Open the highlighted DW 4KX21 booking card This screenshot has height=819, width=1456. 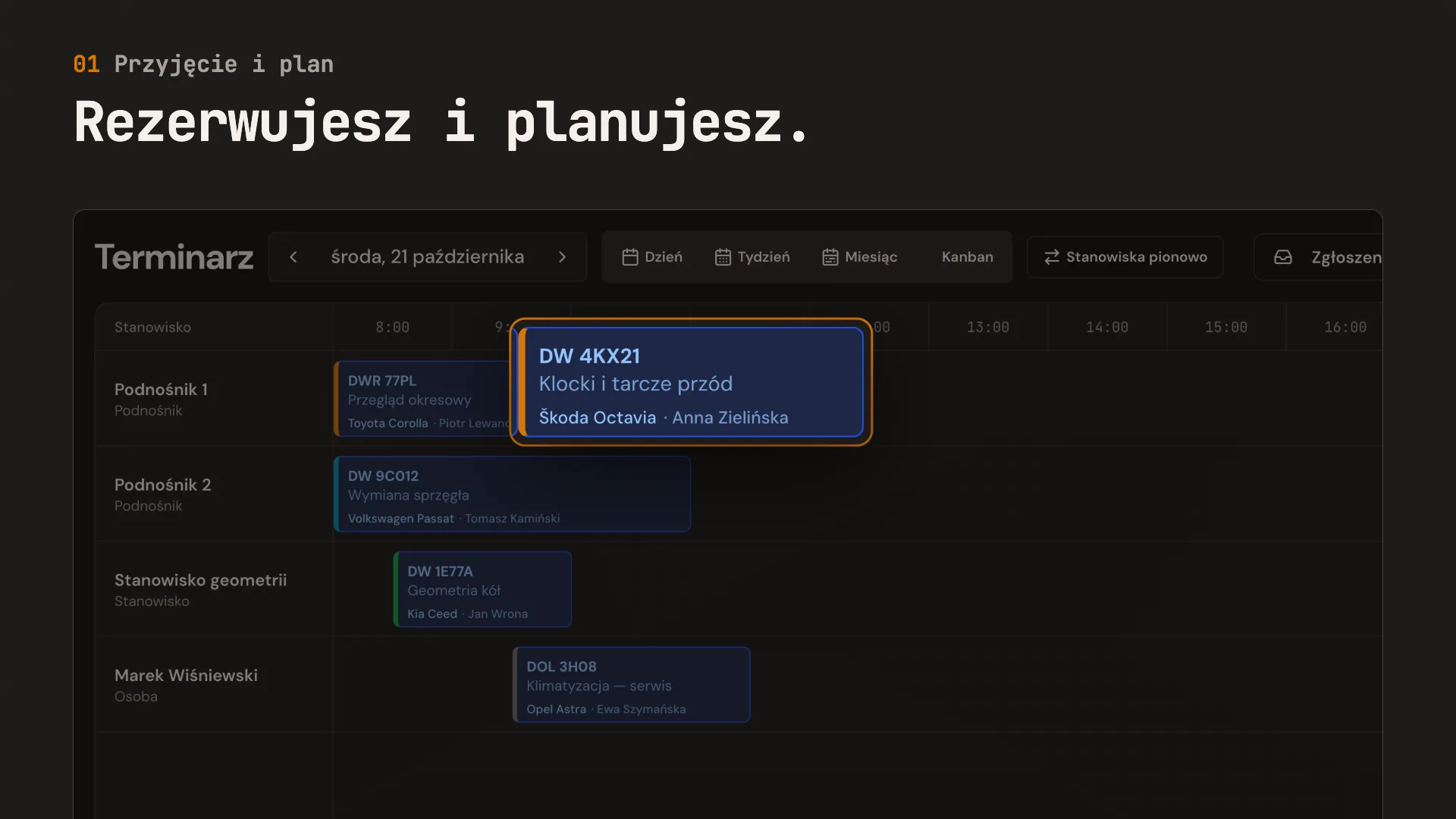(692, 382)
